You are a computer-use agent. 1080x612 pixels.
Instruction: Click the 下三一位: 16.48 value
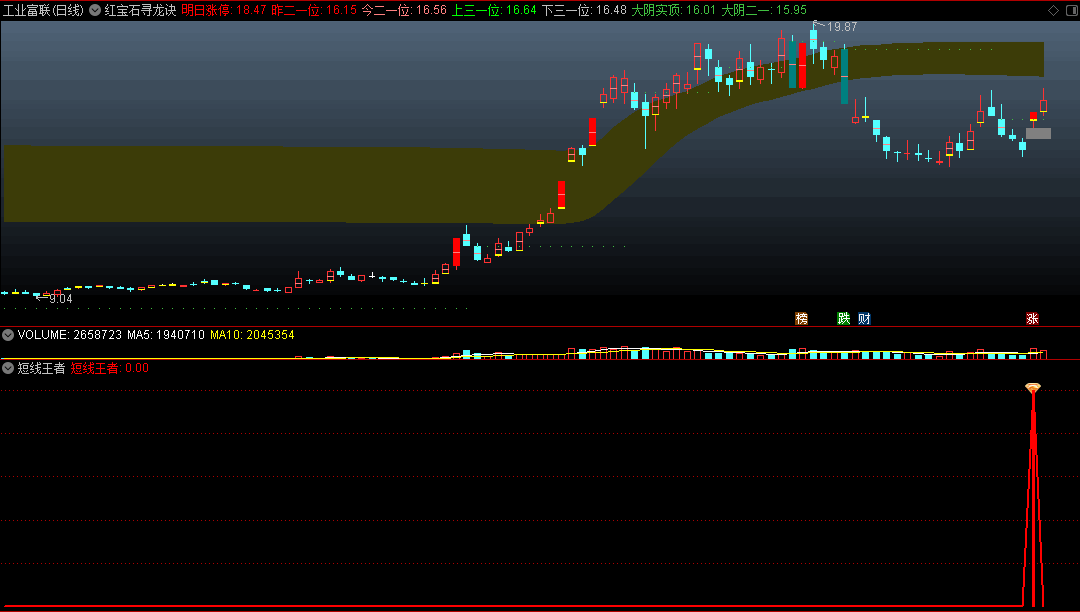(x=584, y=10)
